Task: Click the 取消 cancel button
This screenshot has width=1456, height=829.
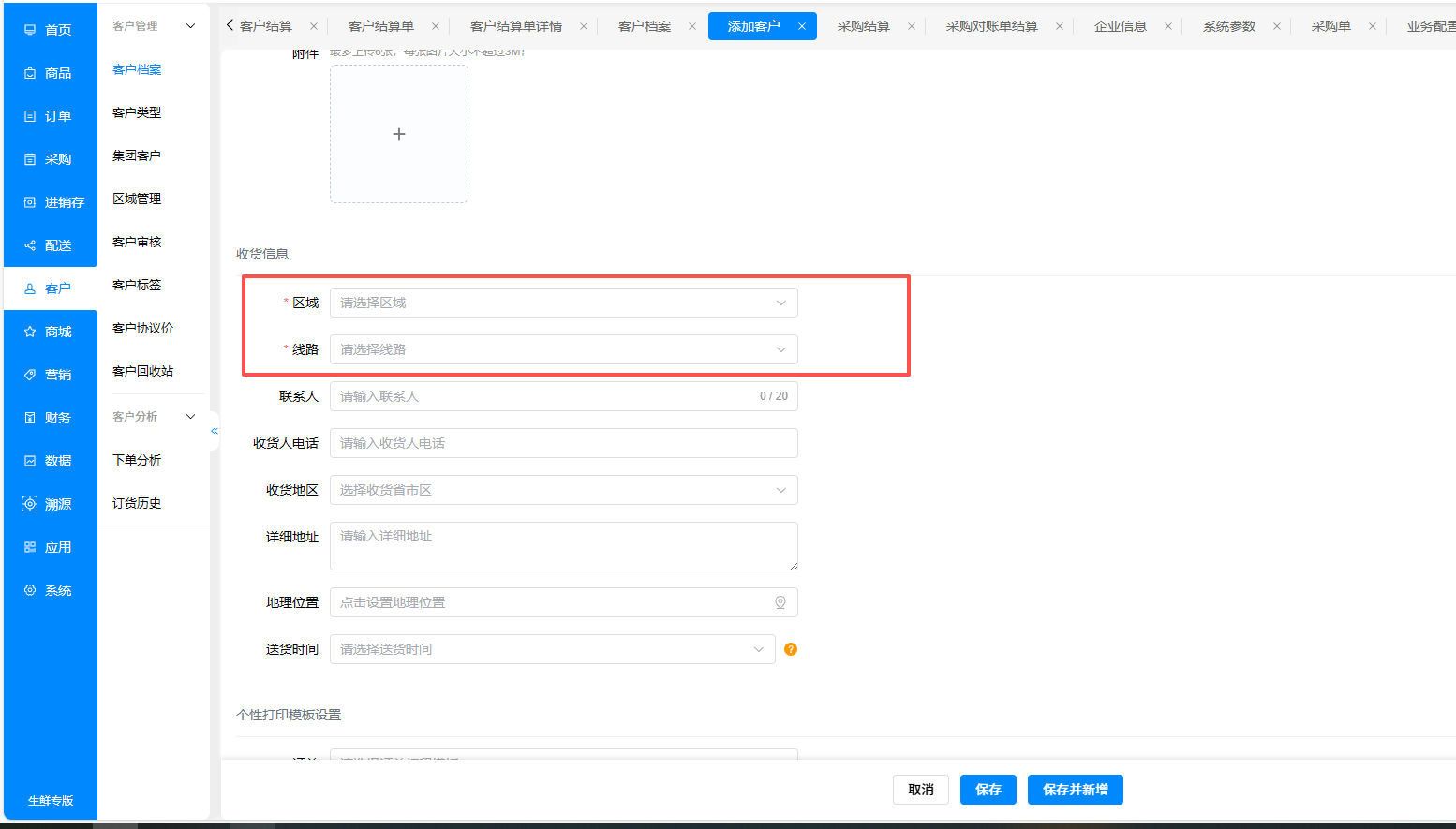Action: point(921,790)
